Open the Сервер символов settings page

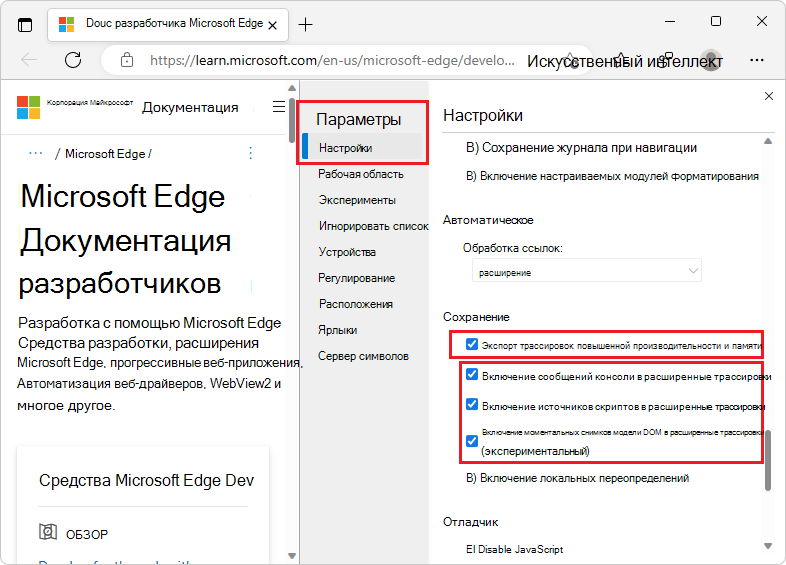363,356
